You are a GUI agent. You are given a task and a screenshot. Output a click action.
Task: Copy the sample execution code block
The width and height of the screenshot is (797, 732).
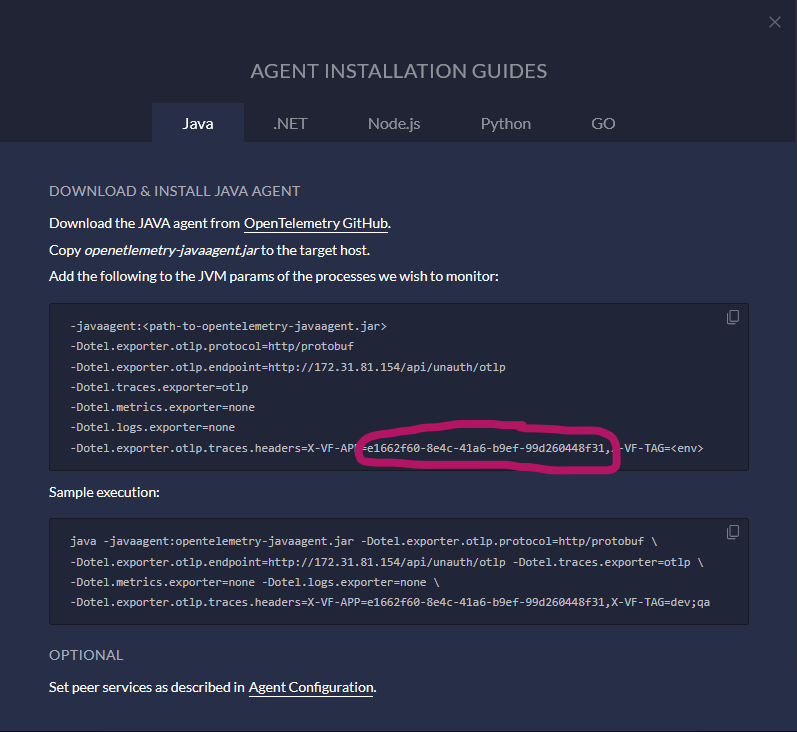[732, 532]
